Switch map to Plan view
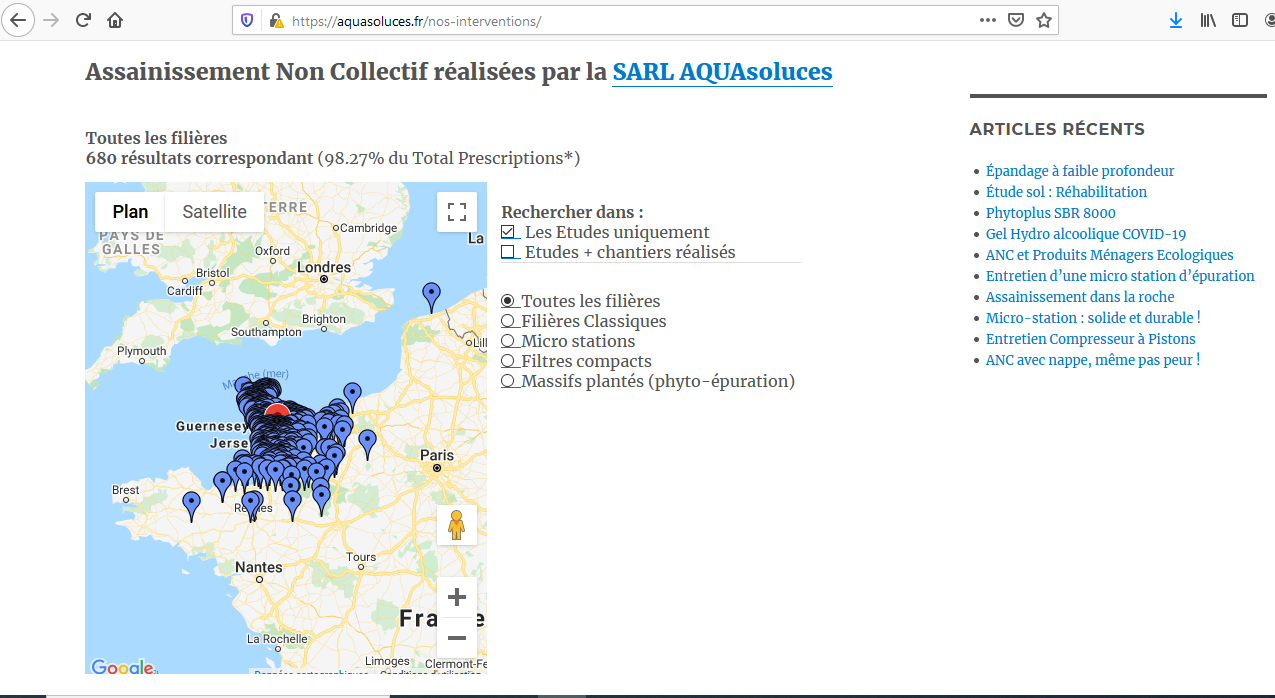1275x698 pixels. (130, 211)
